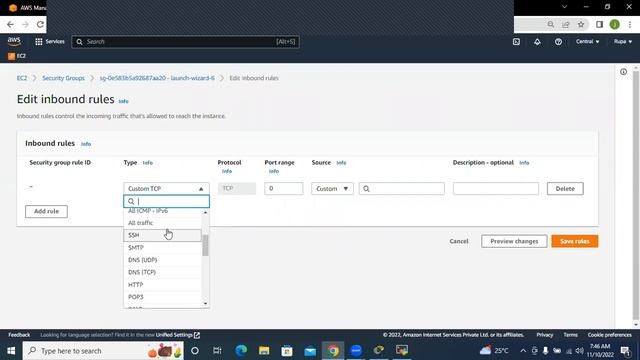
Task: Open the launch-wizard-6 security group breadcrumb
Action: tap(157, 78)
